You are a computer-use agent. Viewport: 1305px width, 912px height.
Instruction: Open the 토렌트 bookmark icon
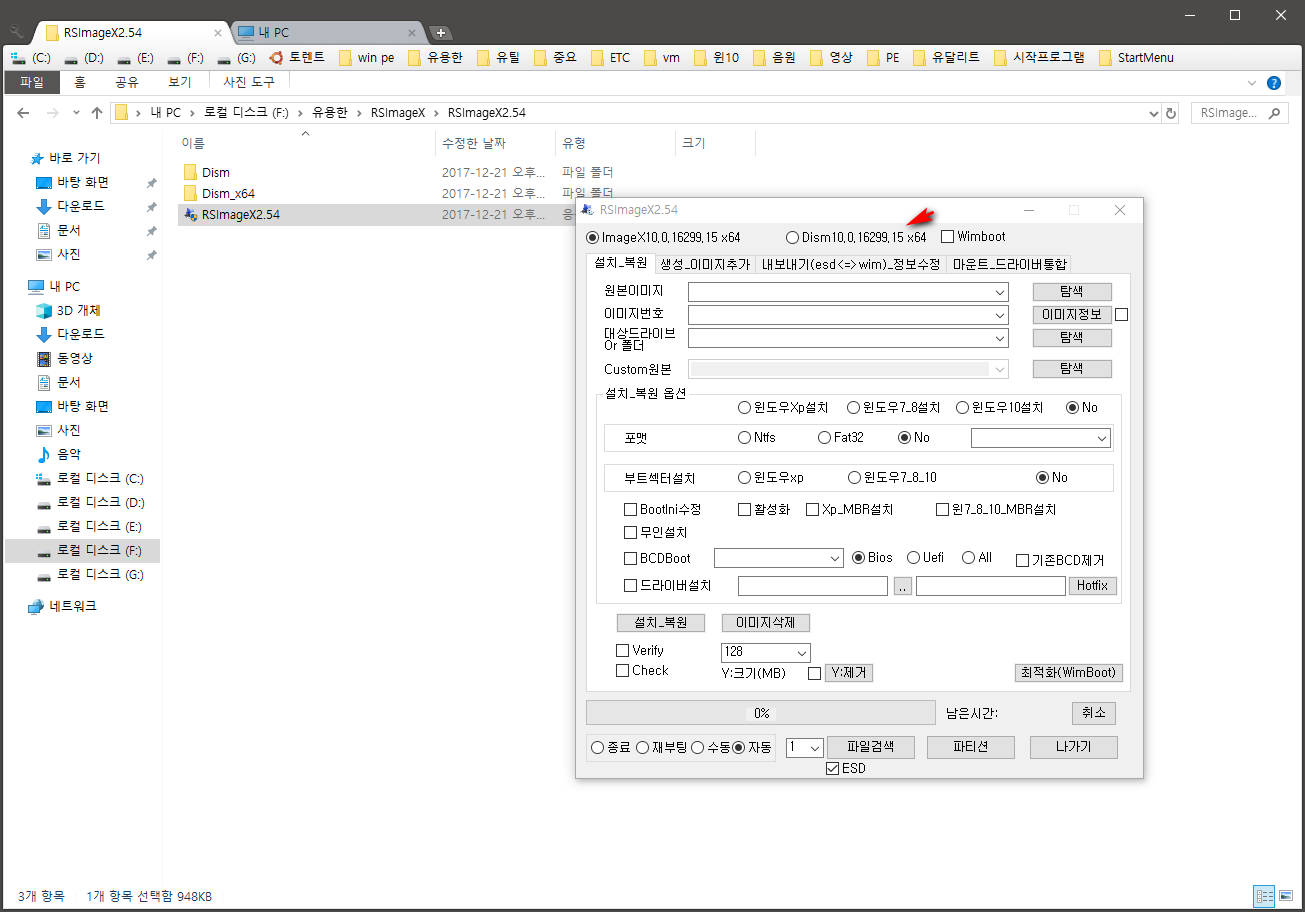pos(276,57)
